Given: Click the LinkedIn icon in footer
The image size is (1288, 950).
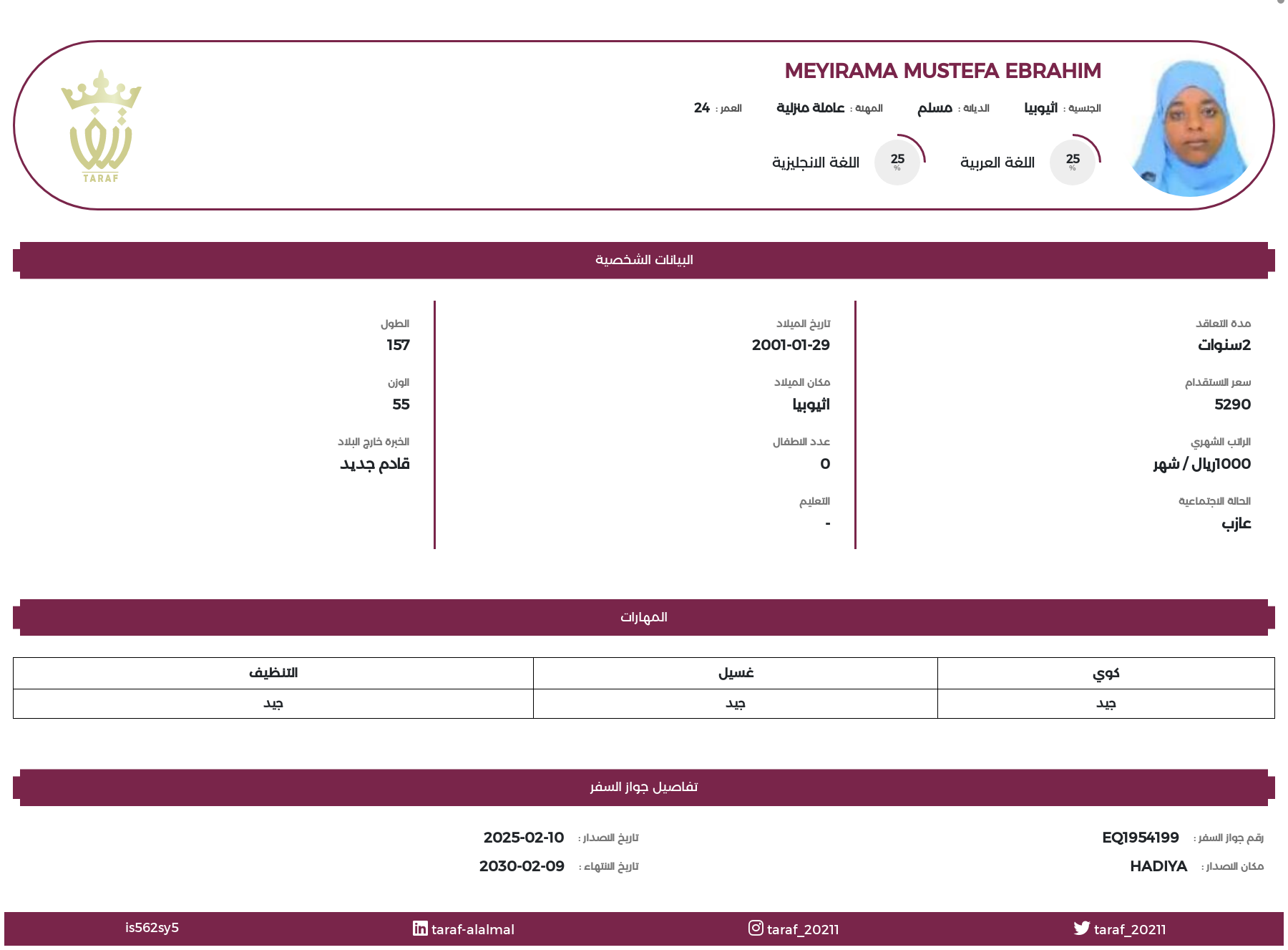Looking at the screenshot, I should 420,929.
